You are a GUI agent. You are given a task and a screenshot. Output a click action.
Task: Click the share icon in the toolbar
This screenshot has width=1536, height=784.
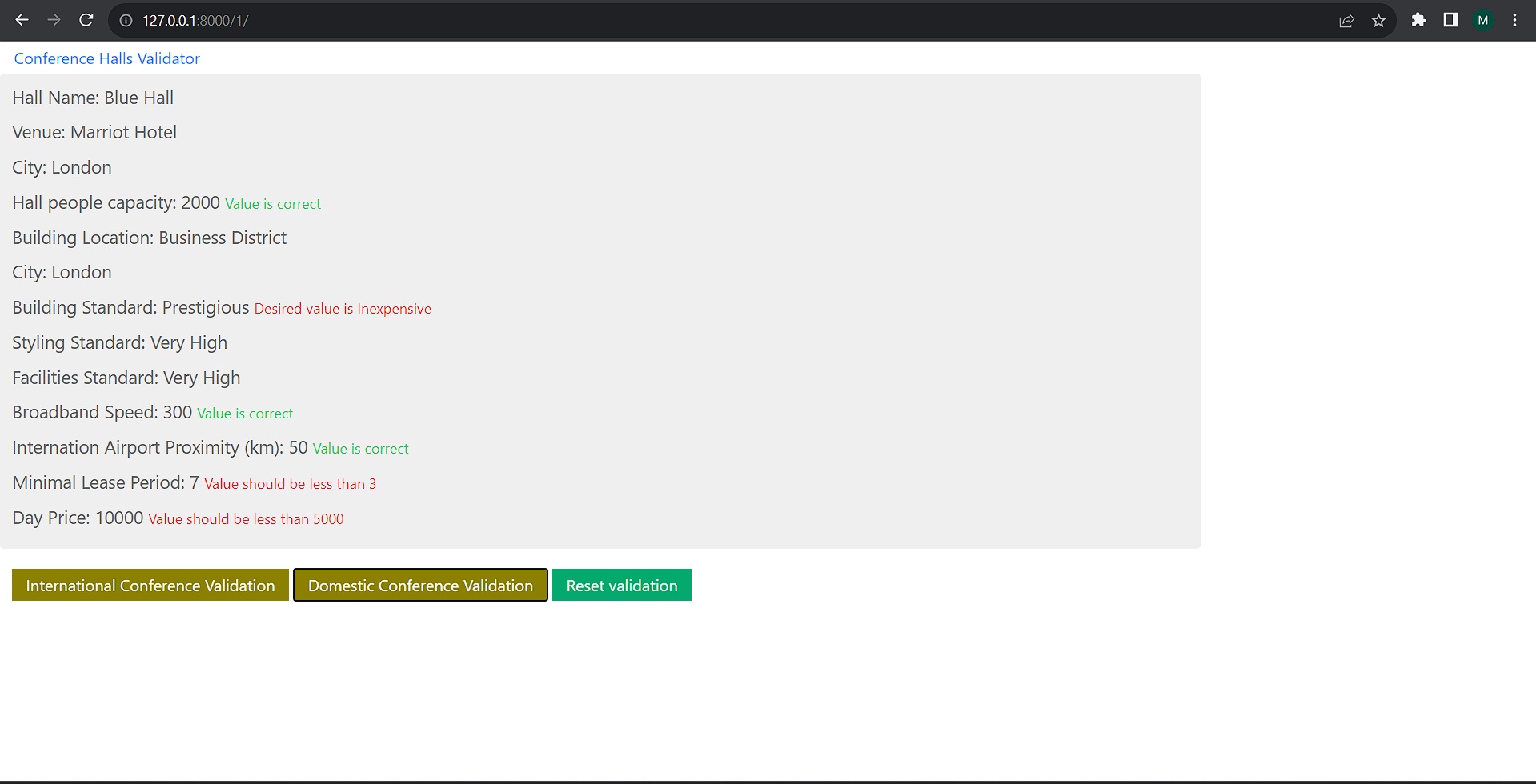[x=1347, y=20]
